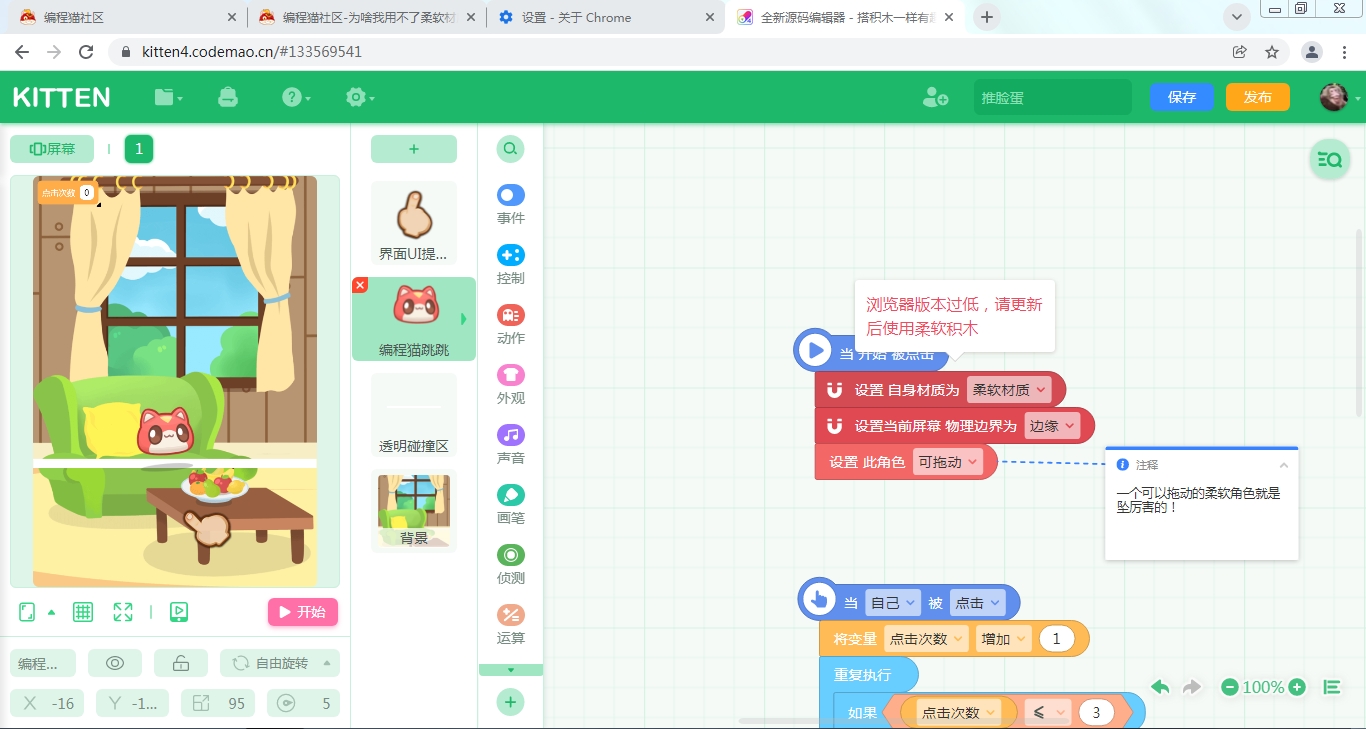Image resolution: width=1366 pixels, height=729 pixels.
Task: Open the mobile preview icon
Action: click(x=179, y=612)
